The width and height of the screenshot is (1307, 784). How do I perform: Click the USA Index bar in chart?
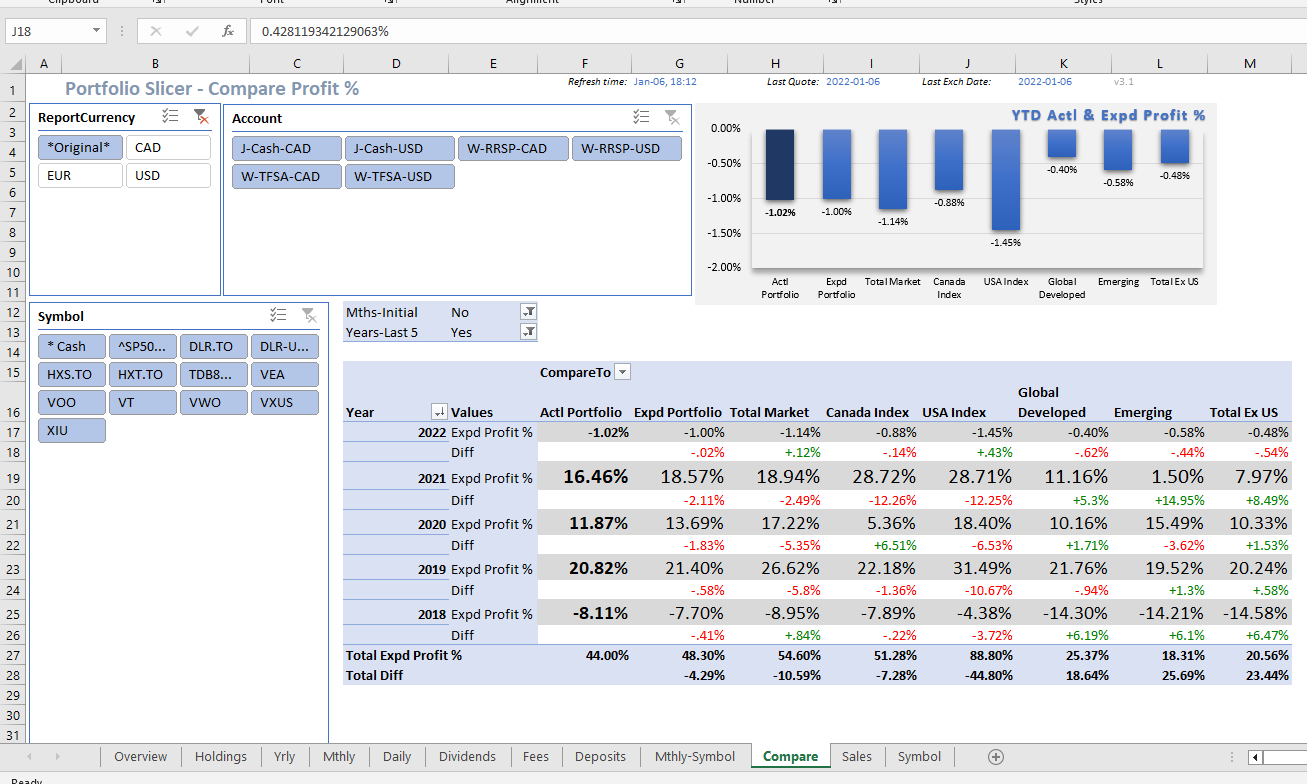1005,180
